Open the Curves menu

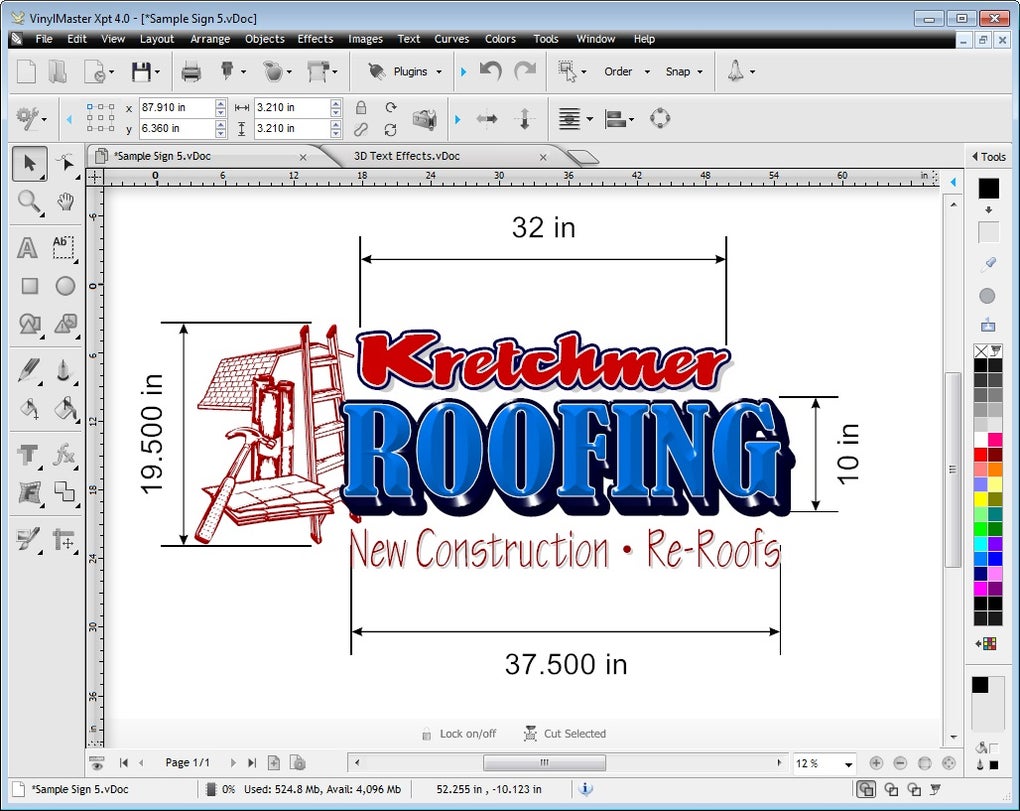click(451, 39)
